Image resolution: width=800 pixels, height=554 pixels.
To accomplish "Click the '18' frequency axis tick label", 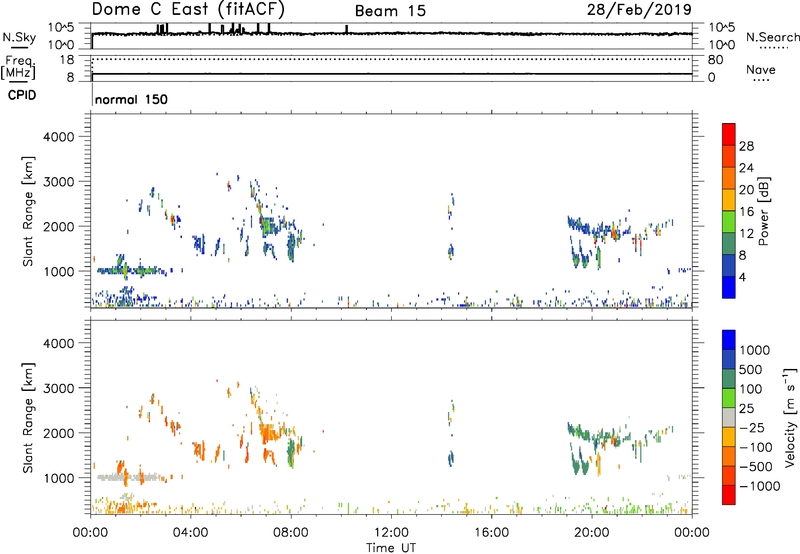I will point(67,60).
